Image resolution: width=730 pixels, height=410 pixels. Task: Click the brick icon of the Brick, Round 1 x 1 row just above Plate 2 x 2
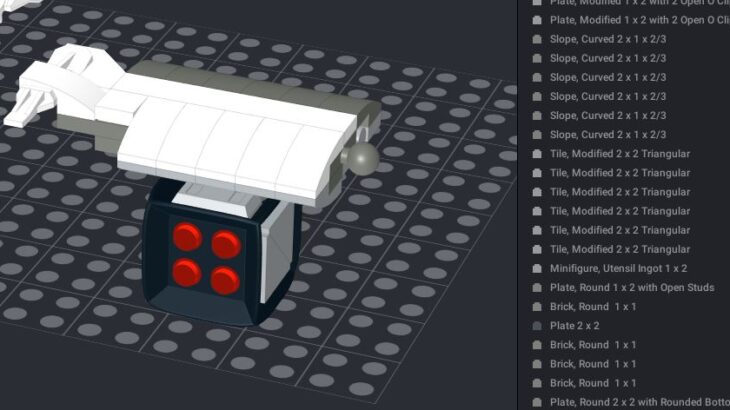click(537, 307)
